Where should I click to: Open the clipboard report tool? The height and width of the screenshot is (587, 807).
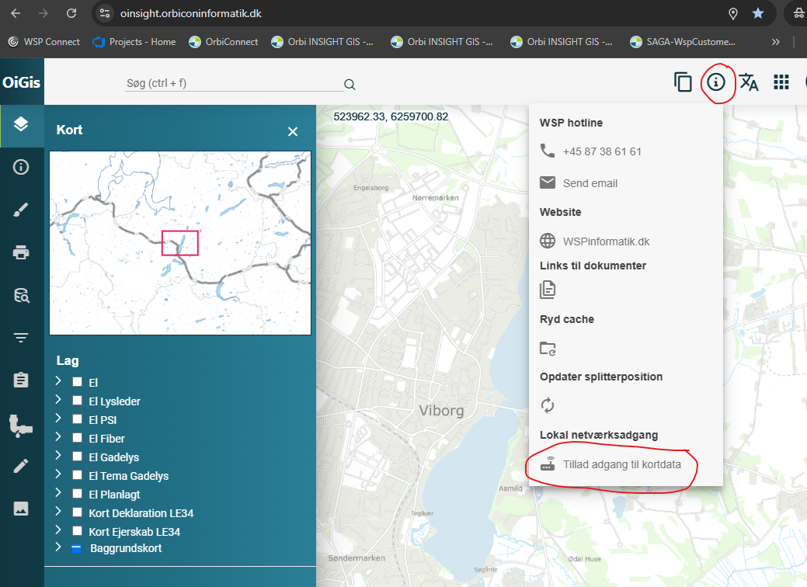21,380
